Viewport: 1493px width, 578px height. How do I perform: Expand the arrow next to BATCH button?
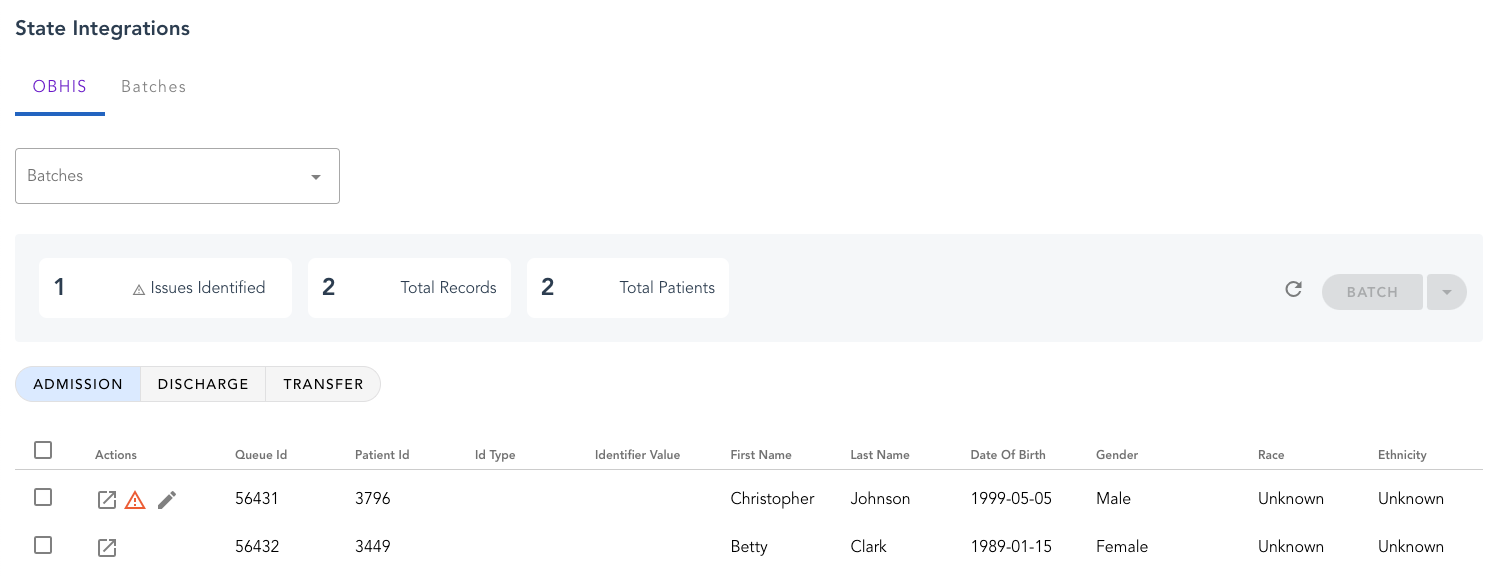point(1446,292)
